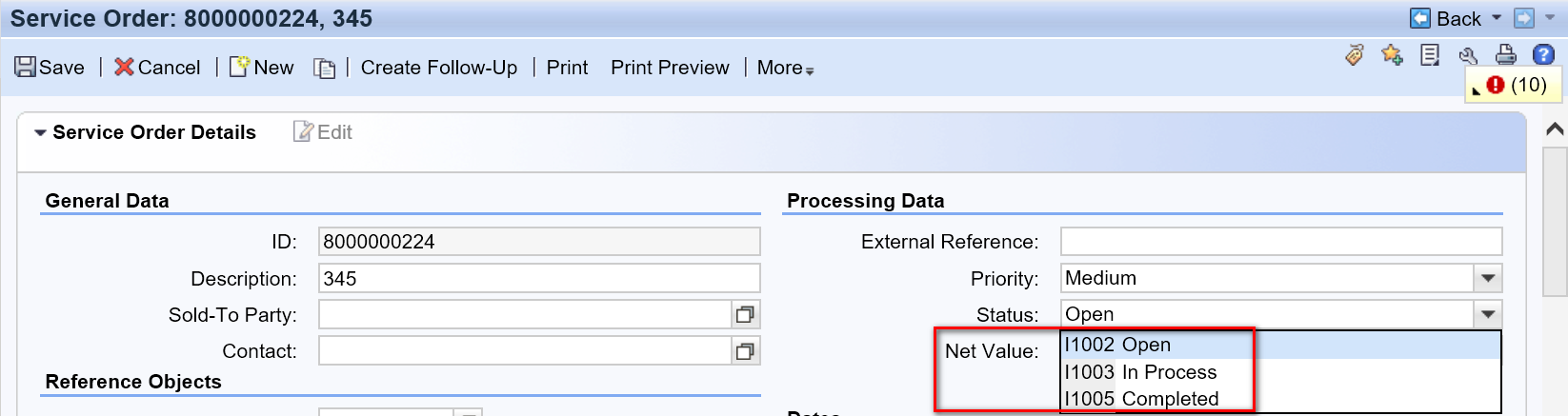Viewport: 1568px width, 416px height.
Task: Click Create Follow-Up
Action: click(439, 68)
